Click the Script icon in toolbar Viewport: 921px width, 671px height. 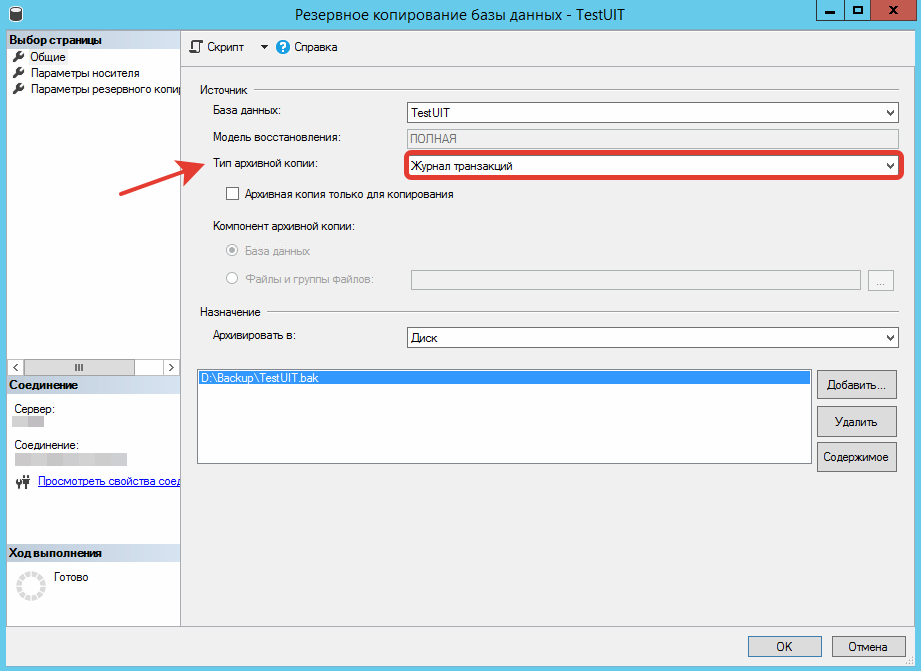click(197, 47)
